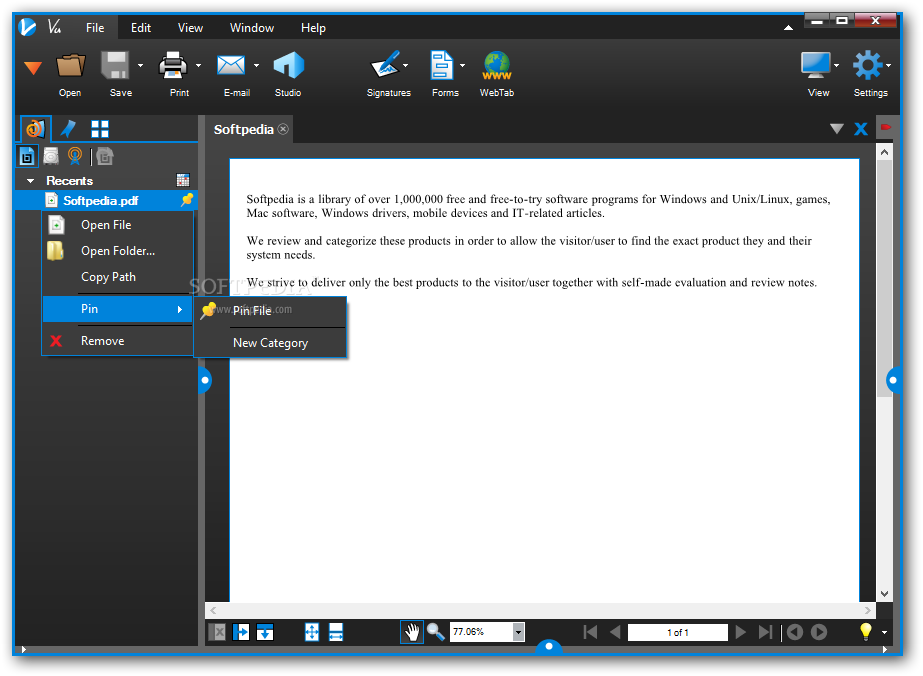Click the blue X close document icon
Image resolution: width=923 pixels, height=676 pixels.
(x=861, y=129)
